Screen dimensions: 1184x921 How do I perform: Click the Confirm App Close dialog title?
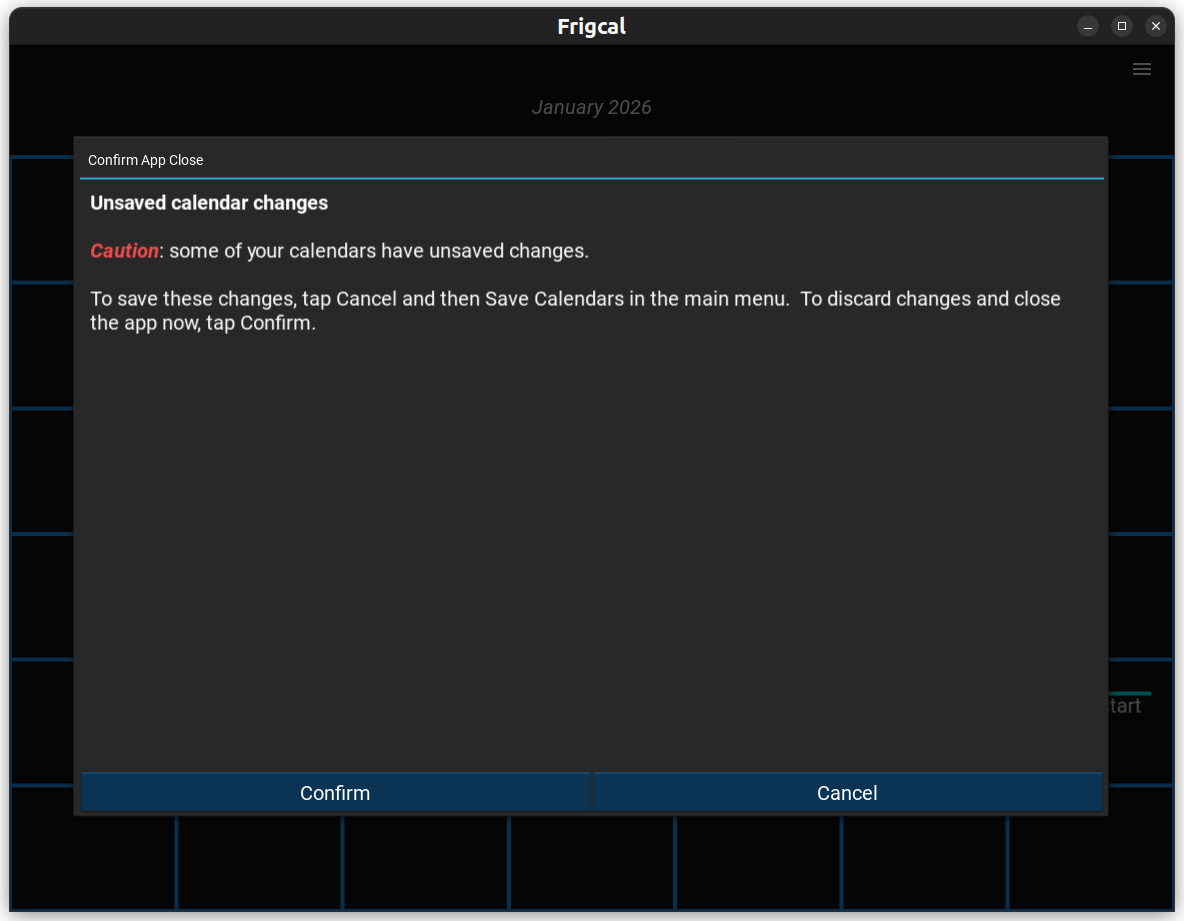click(x=145, y=160)
